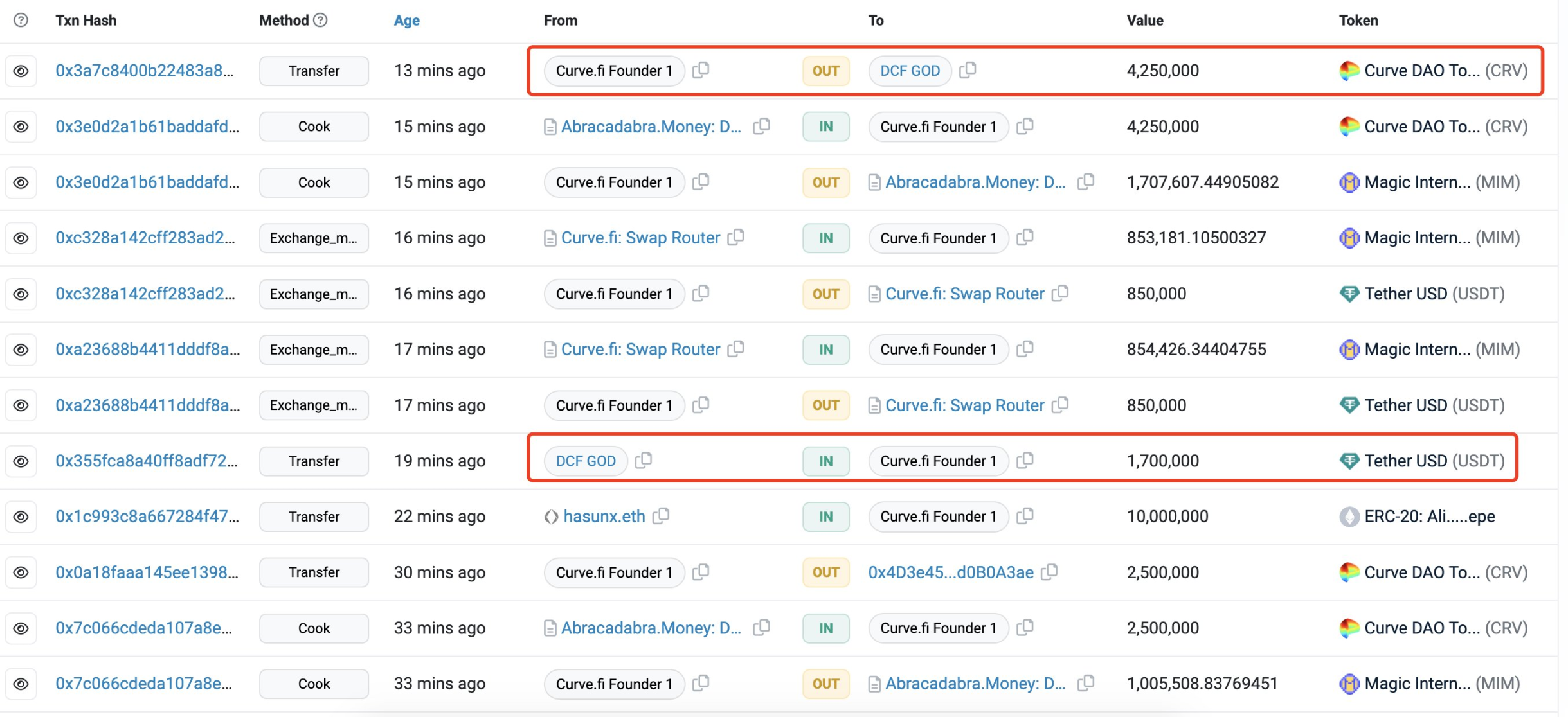This screenshot has height=717, width=1568.
Task: Preview the 853,181 MIM row with eye icon
Action: (21, 238)
